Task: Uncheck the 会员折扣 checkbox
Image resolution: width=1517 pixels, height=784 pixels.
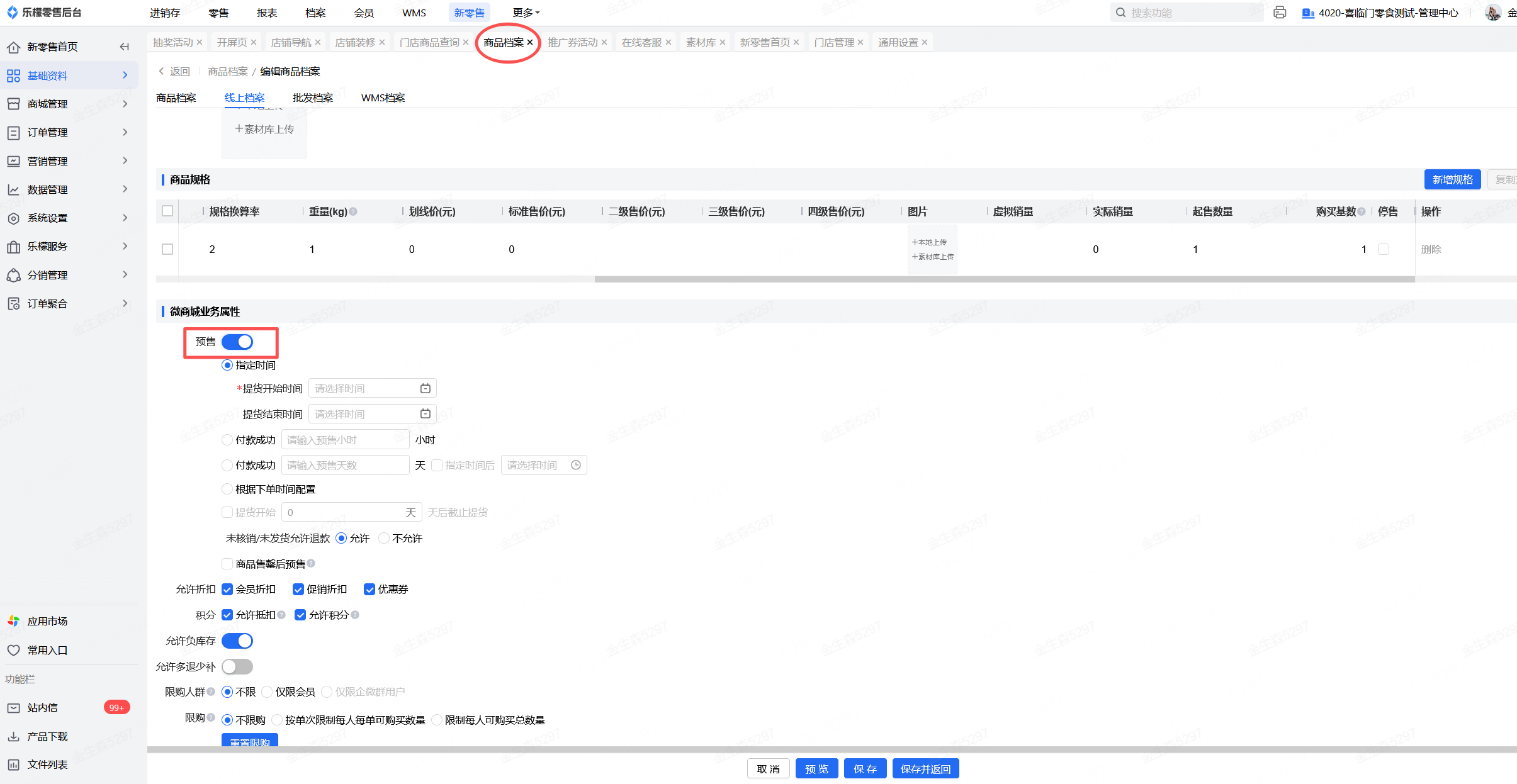Action: coord(227,590)
